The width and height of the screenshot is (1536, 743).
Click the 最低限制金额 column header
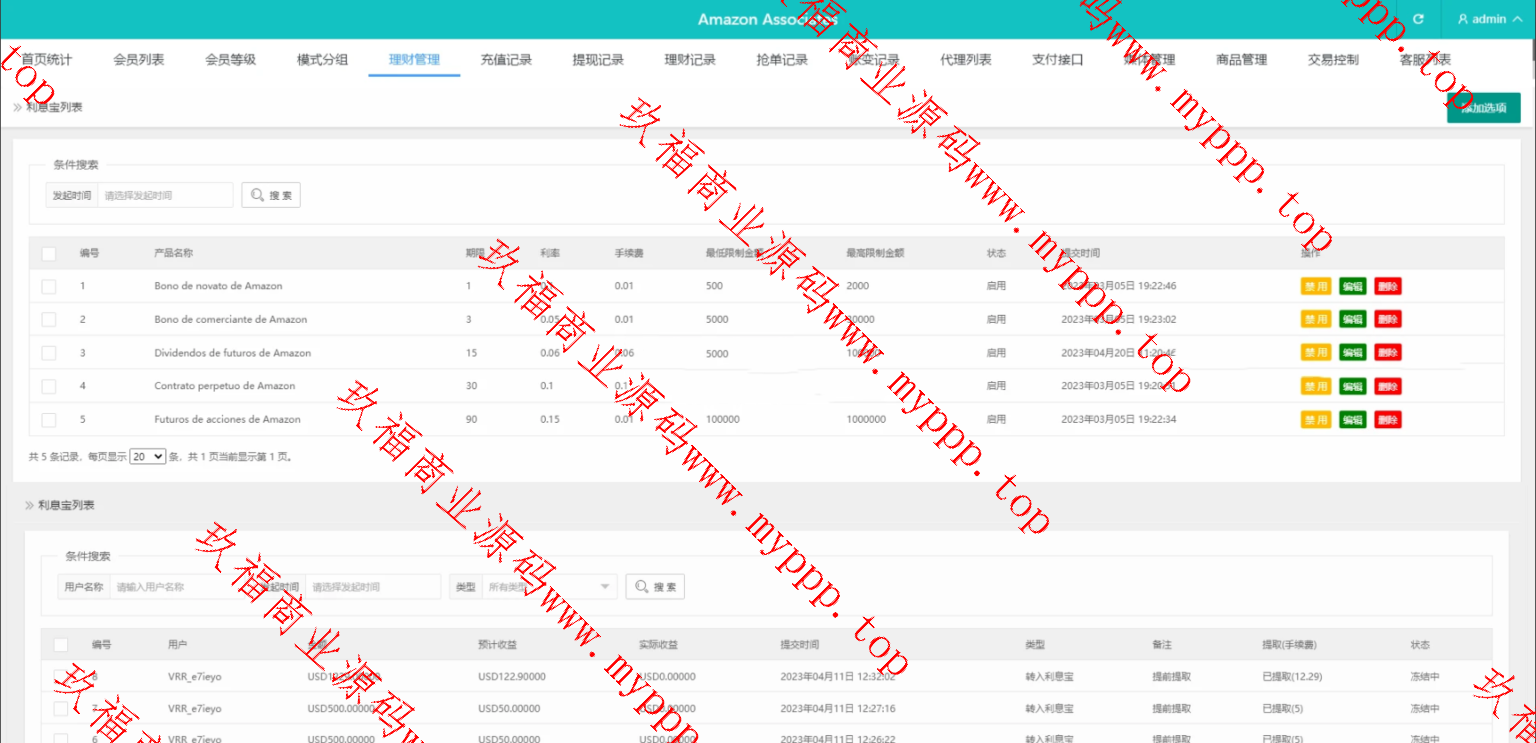tap(735, 254)
